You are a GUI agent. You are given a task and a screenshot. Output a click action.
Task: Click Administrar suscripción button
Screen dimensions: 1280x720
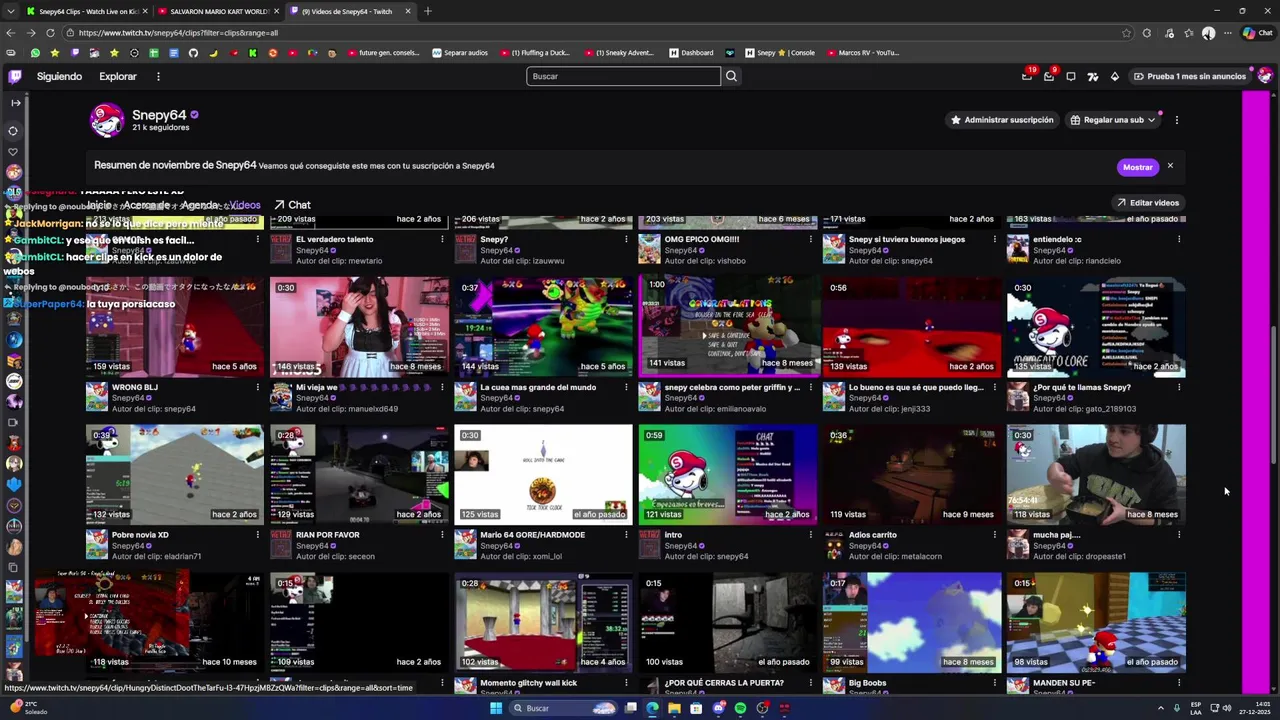(1002, 120)
